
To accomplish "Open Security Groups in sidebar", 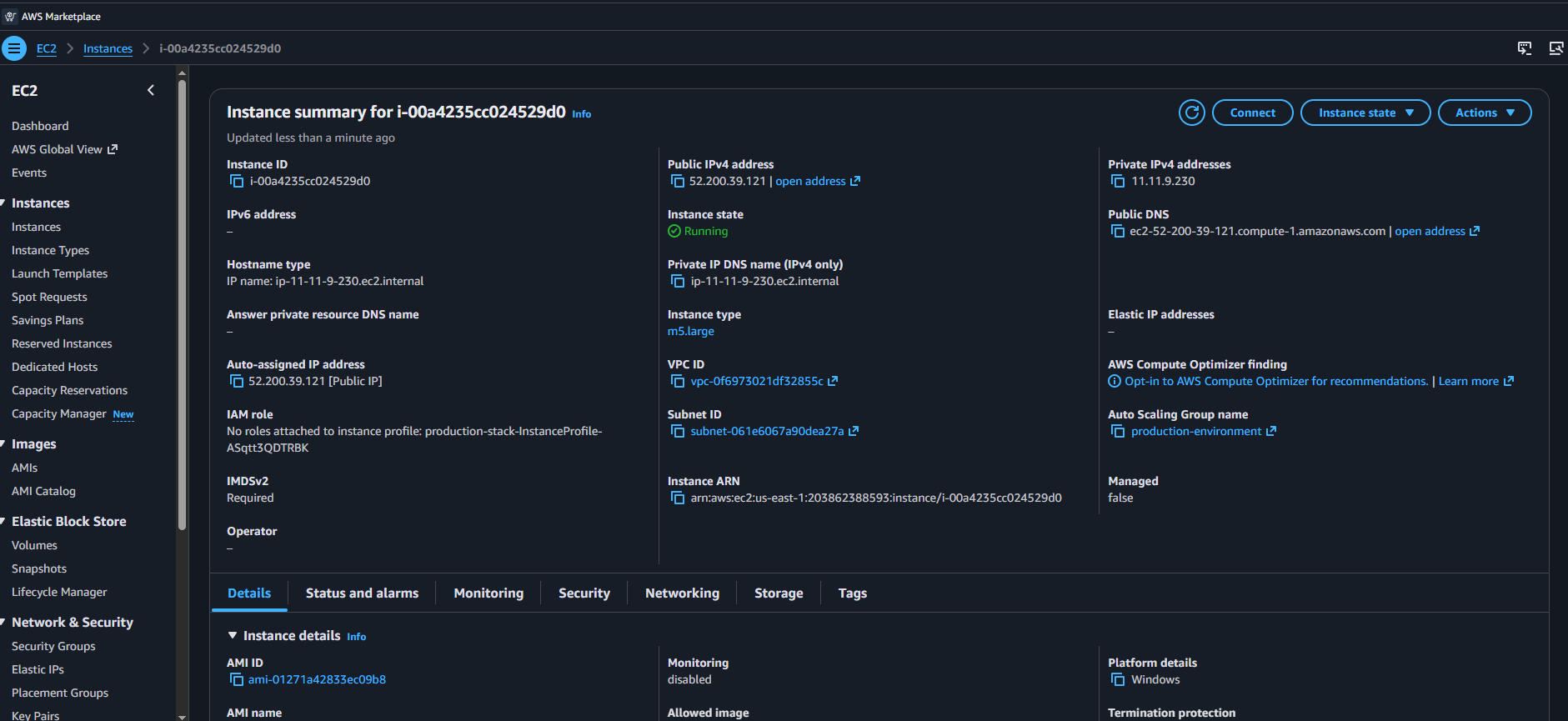I will [53, 646].
